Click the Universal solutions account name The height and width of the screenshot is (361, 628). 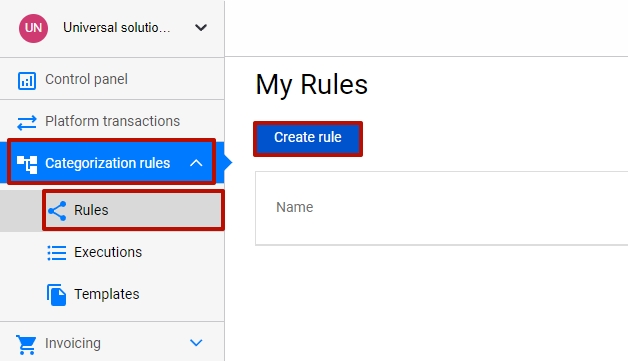pos(117,28)
